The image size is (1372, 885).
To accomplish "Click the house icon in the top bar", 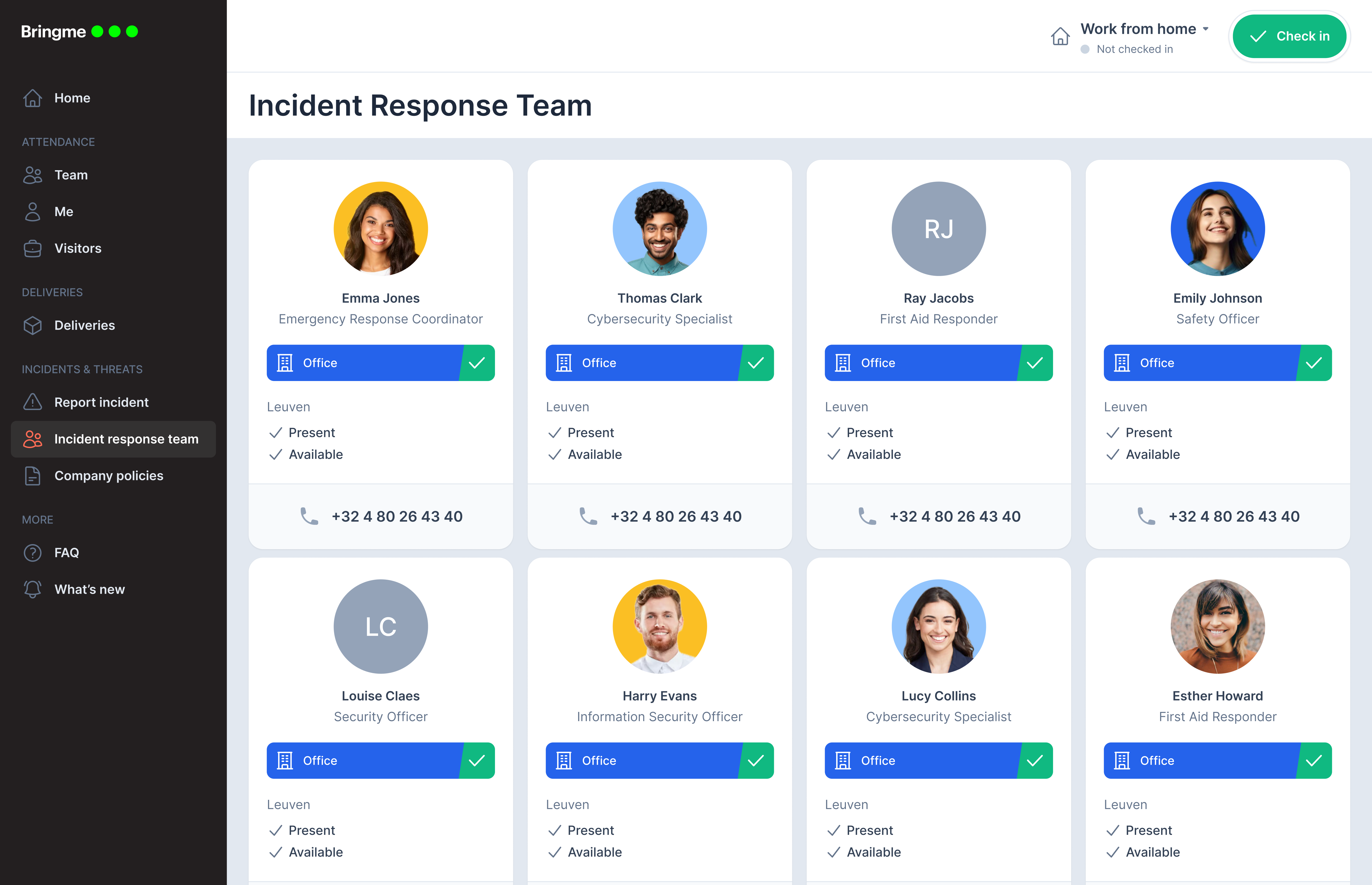I will (x=1060, y=36).
